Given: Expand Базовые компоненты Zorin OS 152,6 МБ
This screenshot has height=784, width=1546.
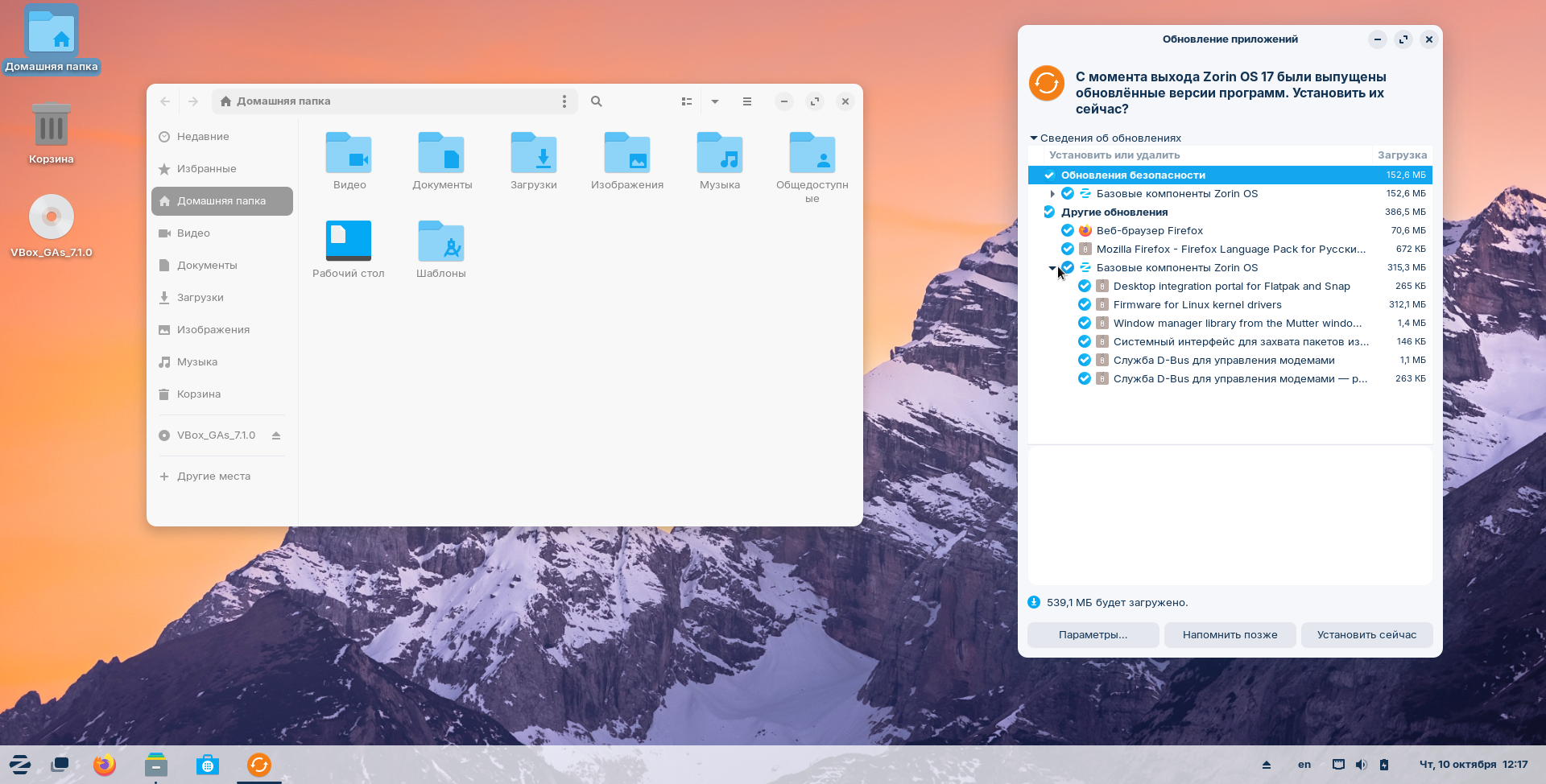Looking at the screenshot, I should [1052, 193].
